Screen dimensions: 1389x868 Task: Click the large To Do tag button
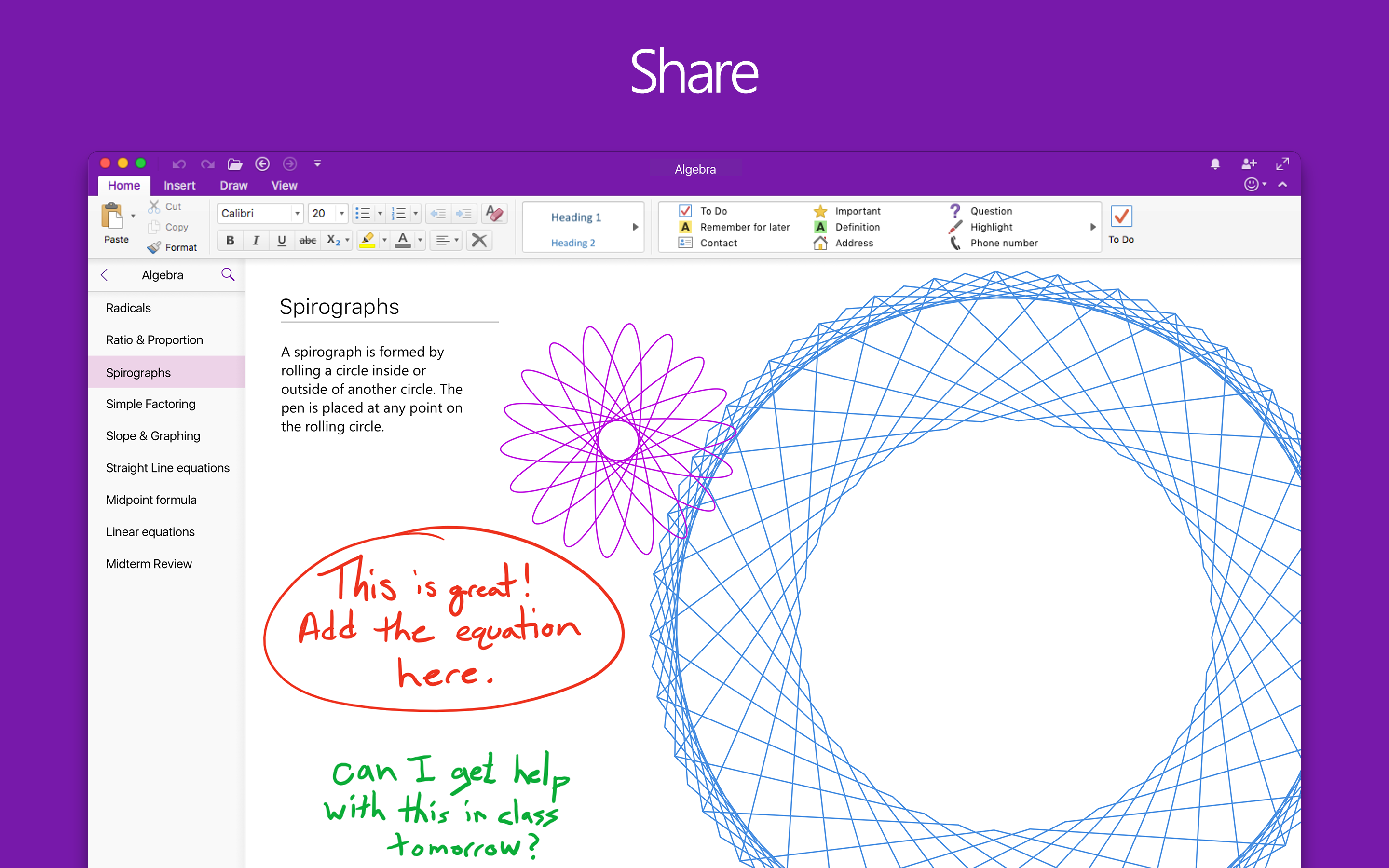click(x=1121, y=224)
